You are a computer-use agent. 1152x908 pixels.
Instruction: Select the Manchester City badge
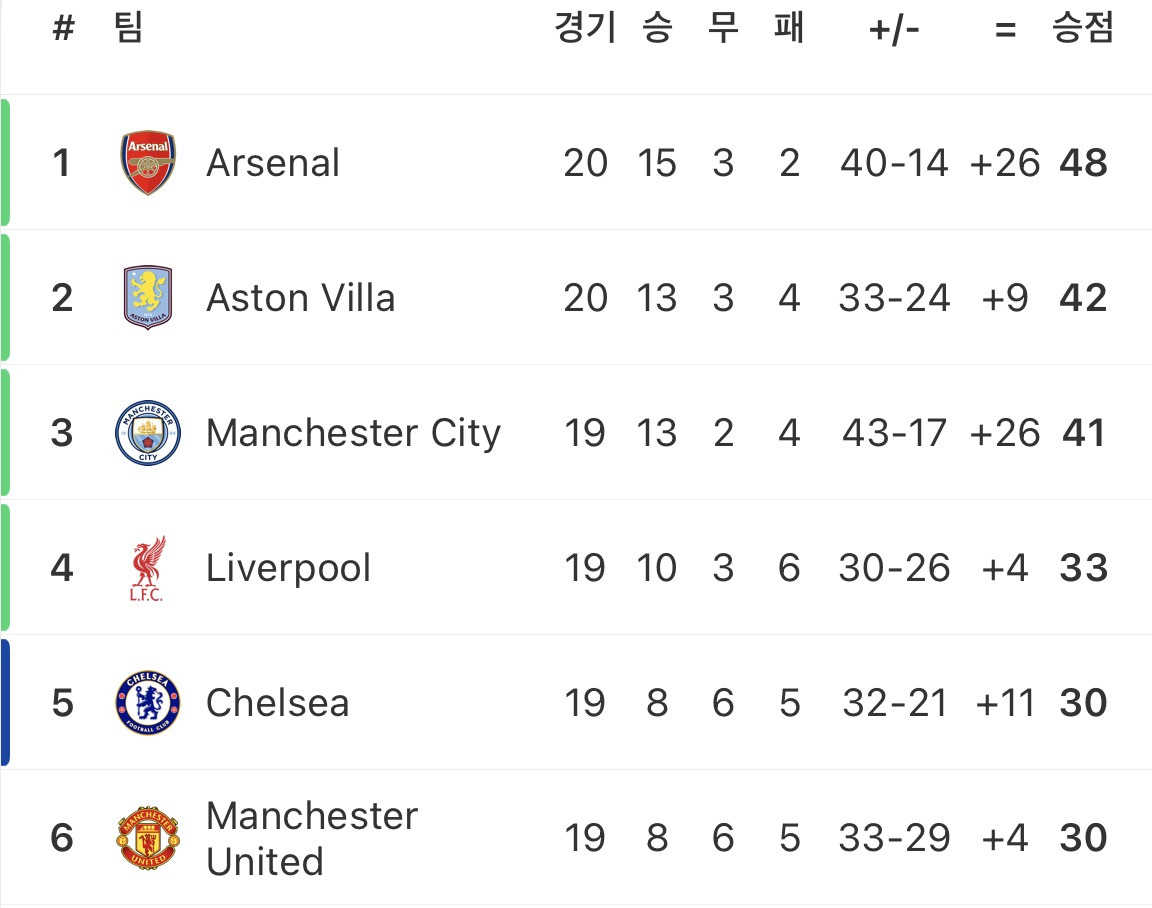coord(148,433)
